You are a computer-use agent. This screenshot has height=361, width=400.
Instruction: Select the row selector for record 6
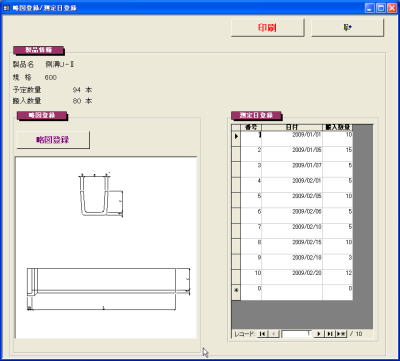pos(236,215)
